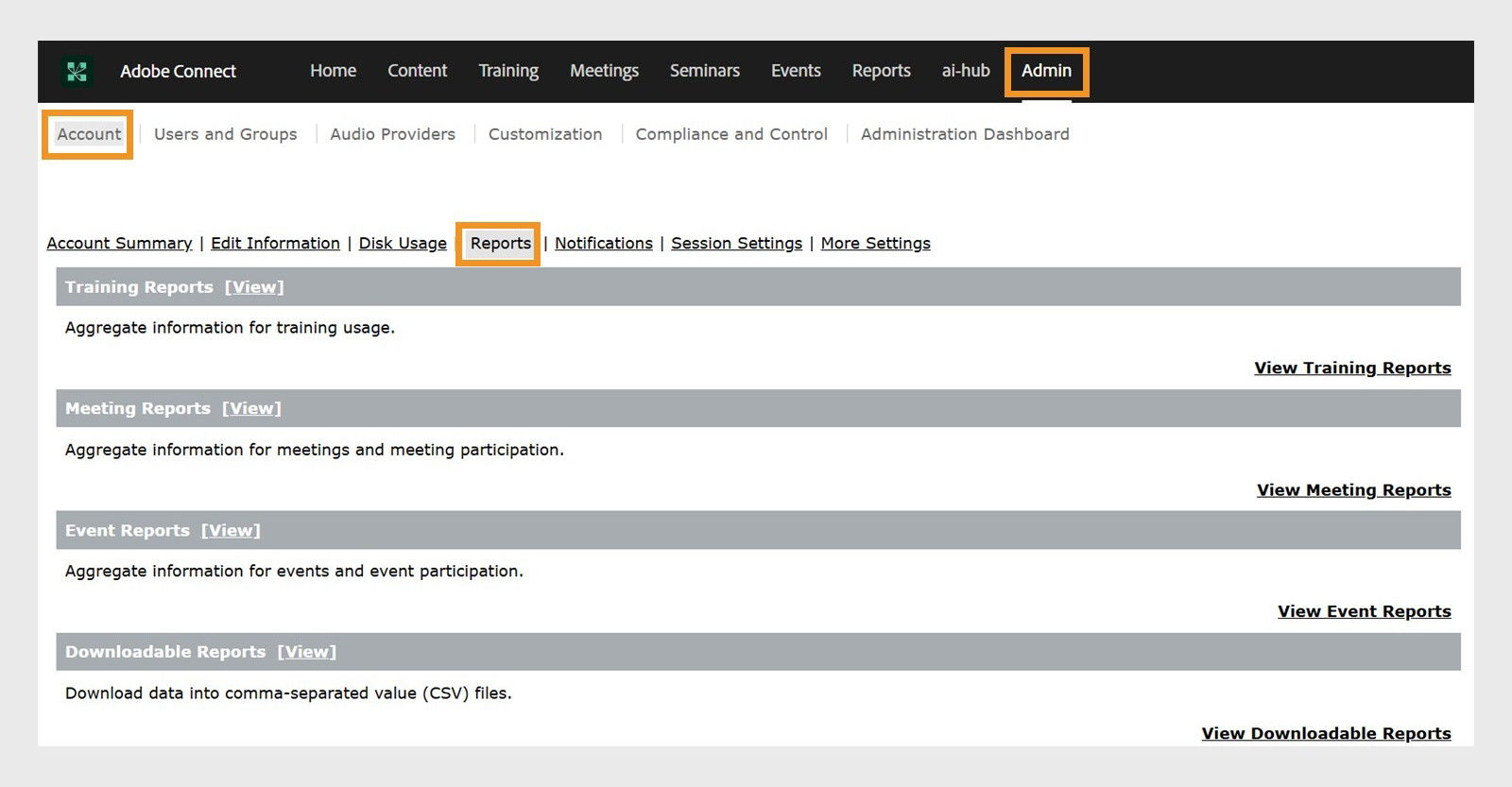The image size is (1512, 787).
Task: Open the Seminars section
Action: (x=705, y=71)
